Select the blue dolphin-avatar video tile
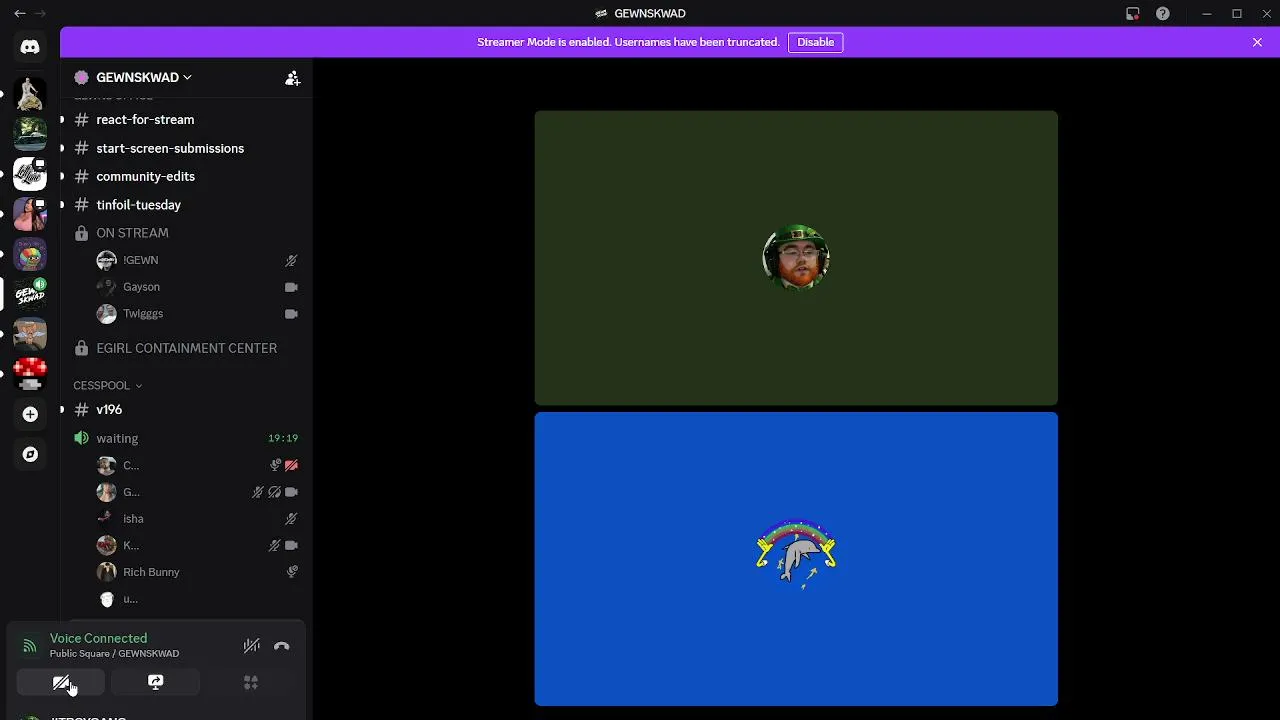Viewport: 1280px width, 720px height. (796, 559)
